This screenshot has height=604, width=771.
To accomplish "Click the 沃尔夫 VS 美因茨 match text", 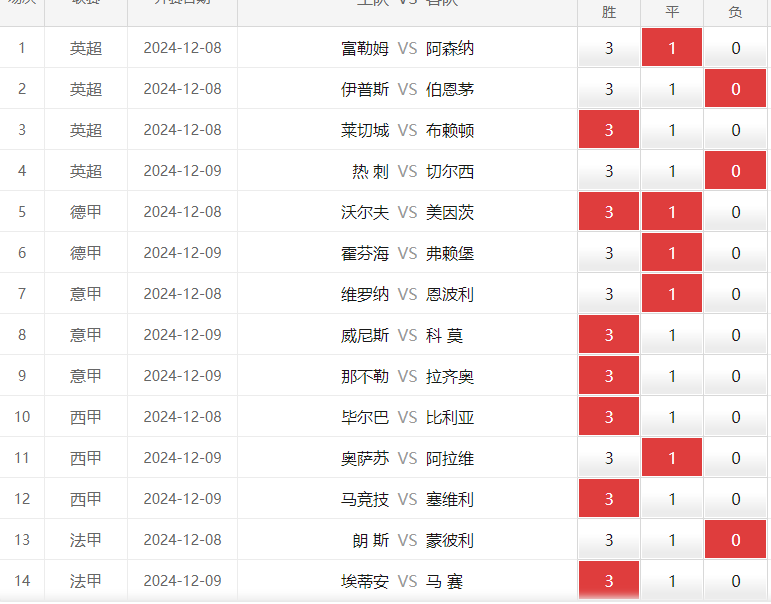I will (x=408, y=212).
